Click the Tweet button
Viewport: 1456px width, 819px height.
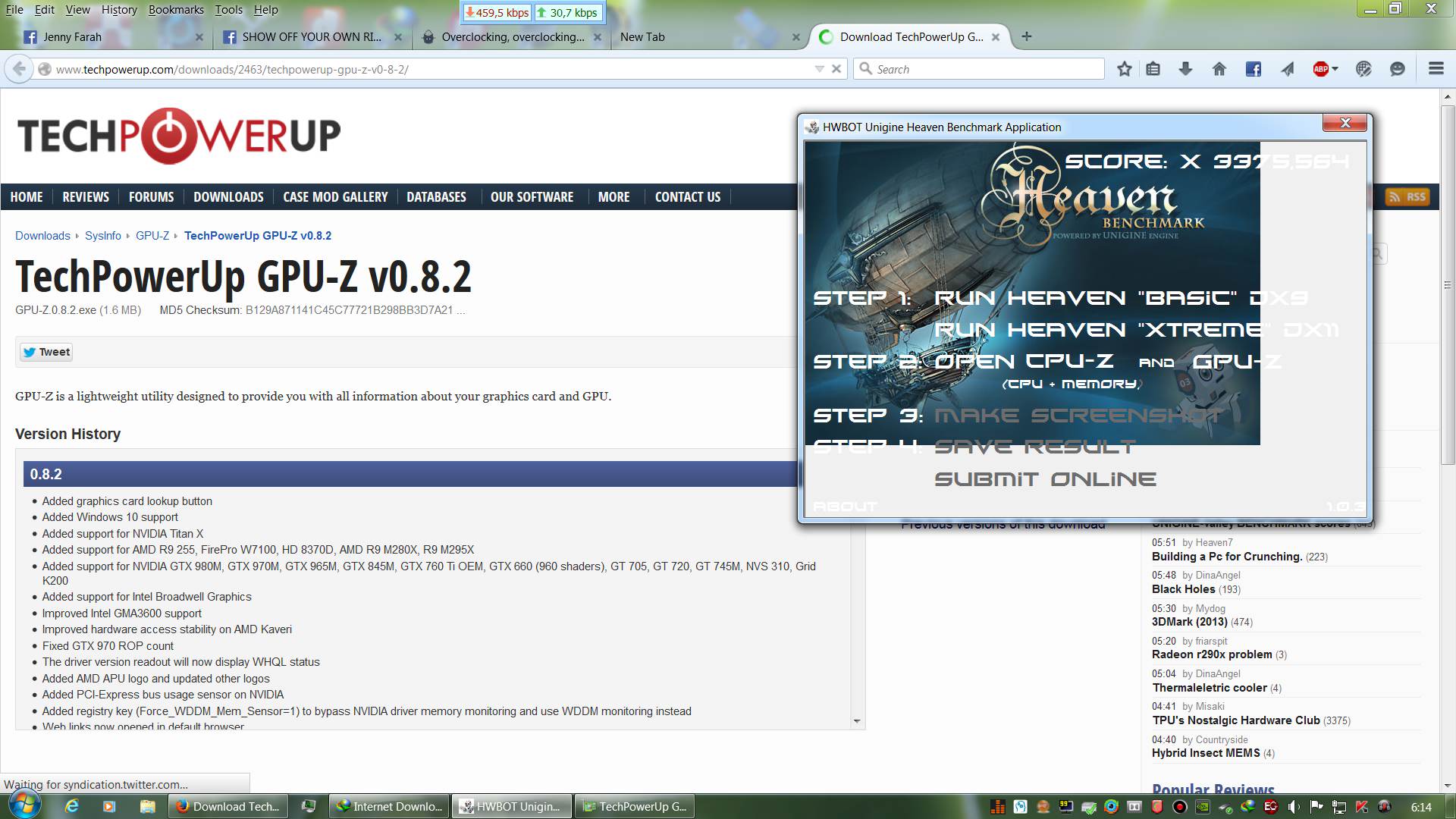(x=46, y=352)
